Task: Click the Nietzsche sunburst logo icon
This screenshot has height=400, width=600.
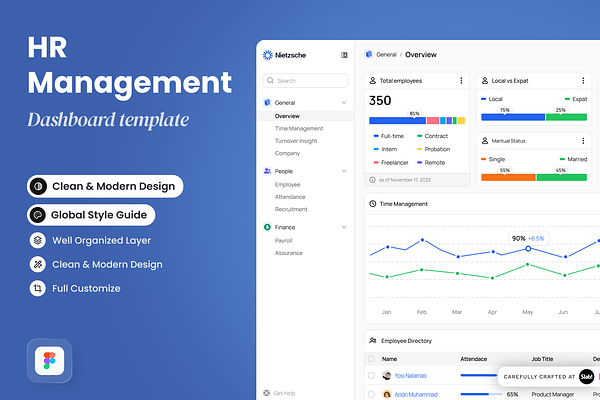Action: coord(267,55)
